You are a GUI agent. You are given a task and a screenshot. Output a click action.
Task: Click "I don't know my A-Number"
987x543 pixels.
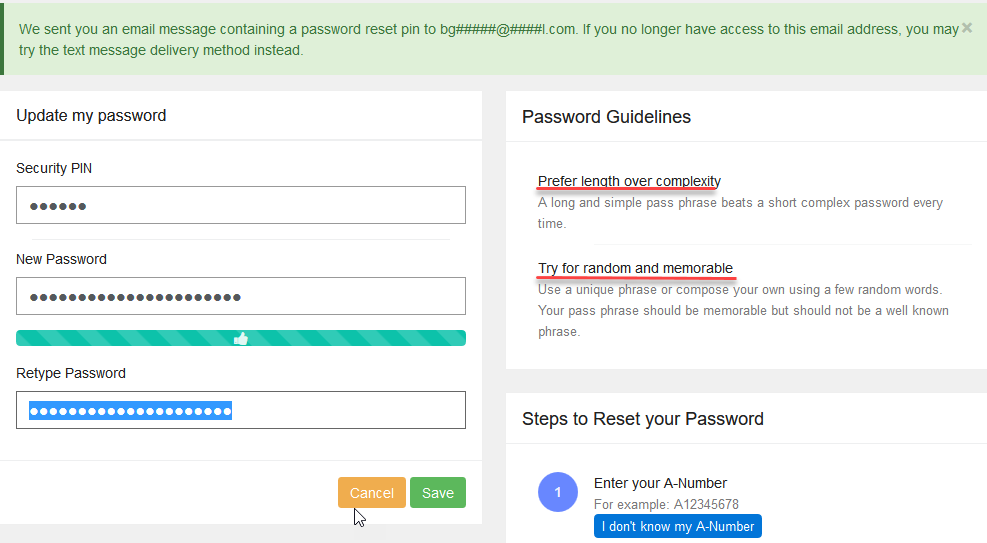[x=677, y=526]
